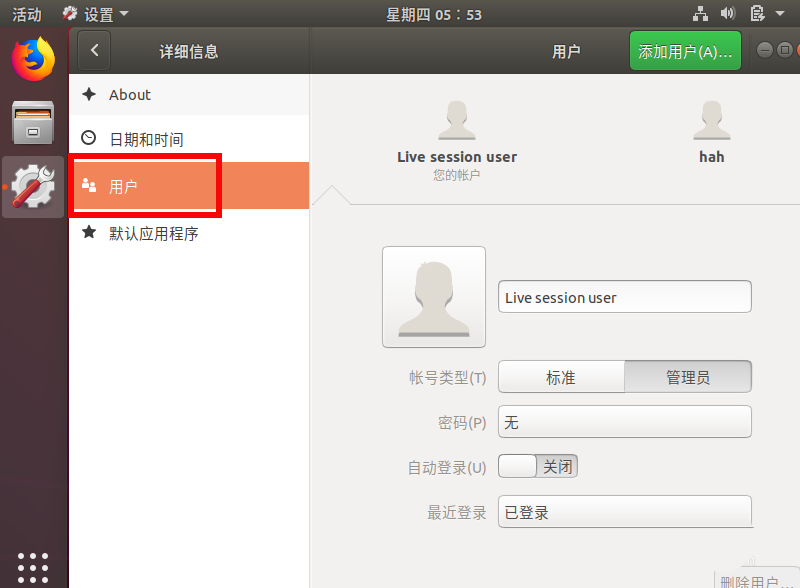800x588 pixels.
Task: Click the Live session user name field
Action: (x=624, y=297)
